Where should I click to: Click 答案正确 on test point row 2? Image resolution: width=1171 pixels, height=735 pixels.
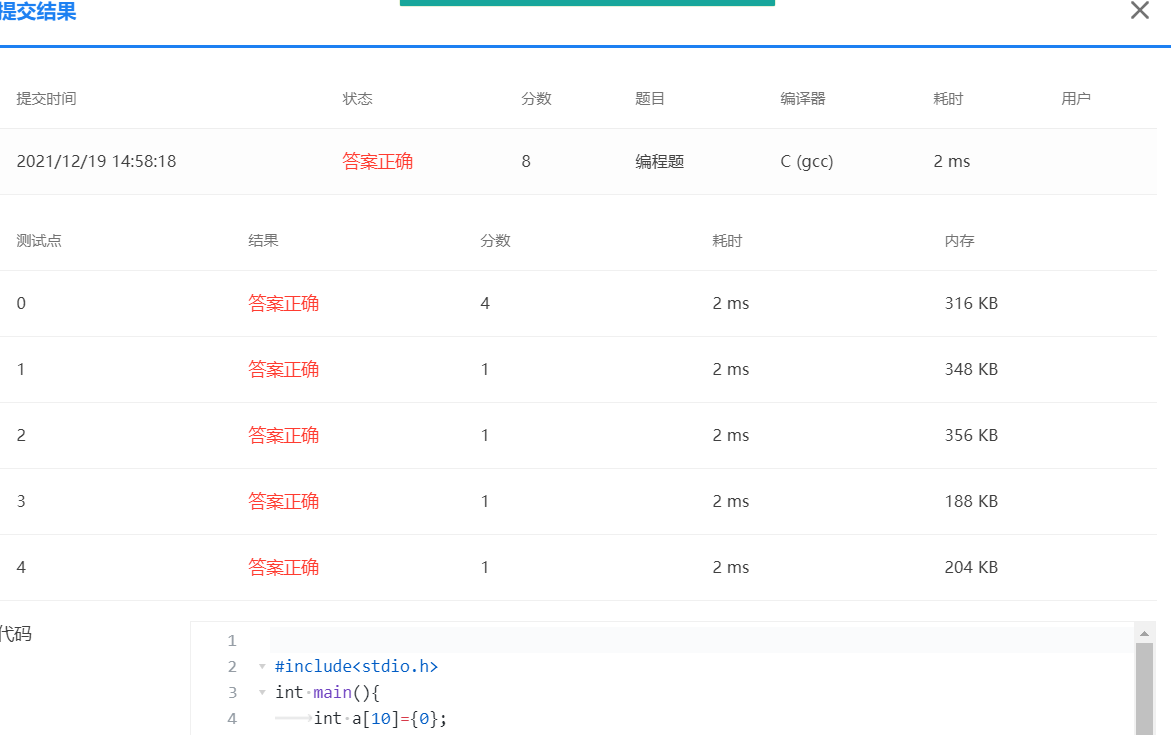(x=283, y=435)
